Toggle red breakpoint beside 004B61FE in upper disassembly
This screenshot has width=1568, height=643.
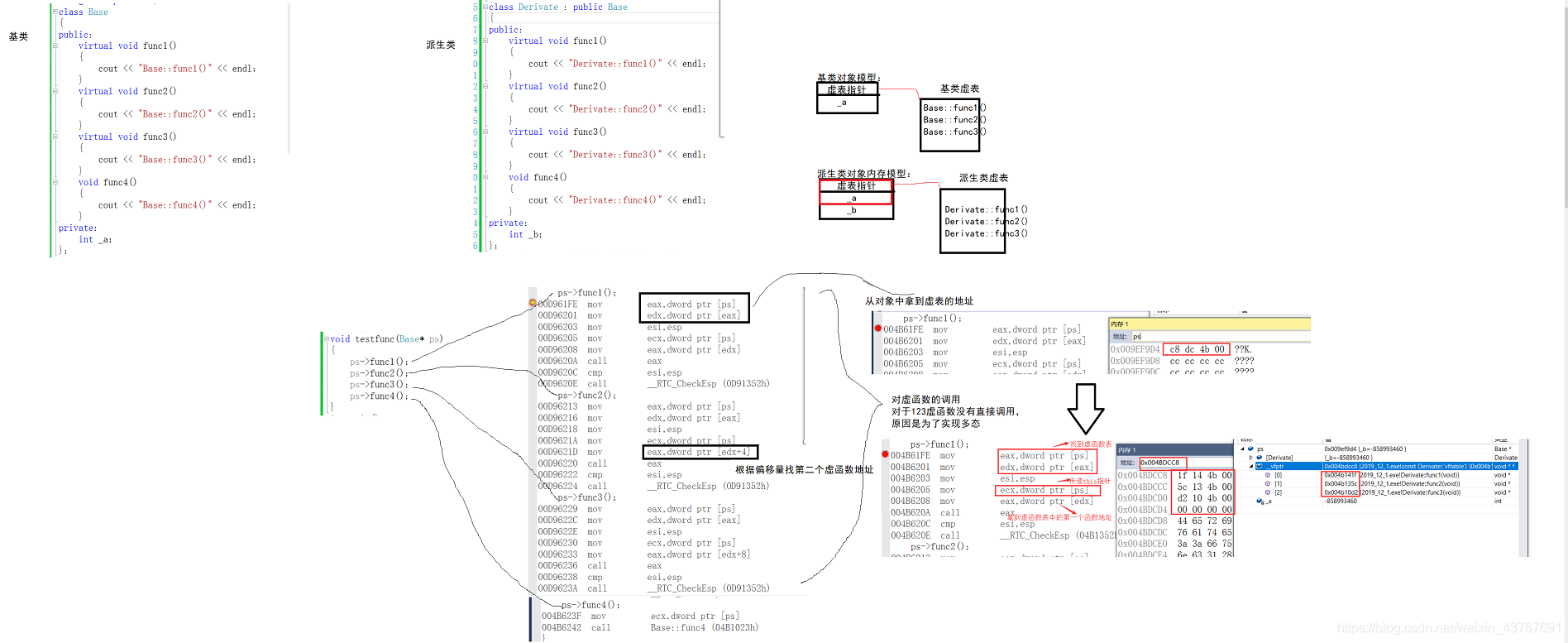(878, 329)
